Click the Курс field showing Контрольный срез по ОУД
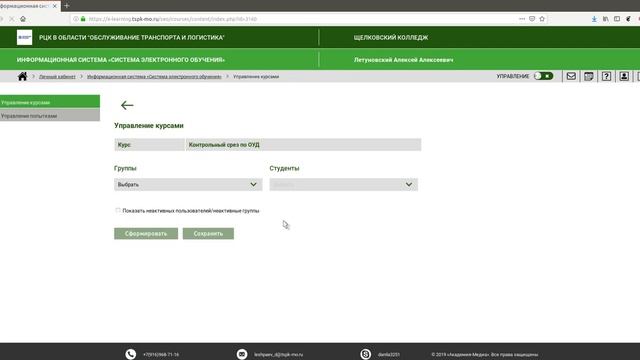This screenshot has width=640, height=360. [x=303, y=144]
